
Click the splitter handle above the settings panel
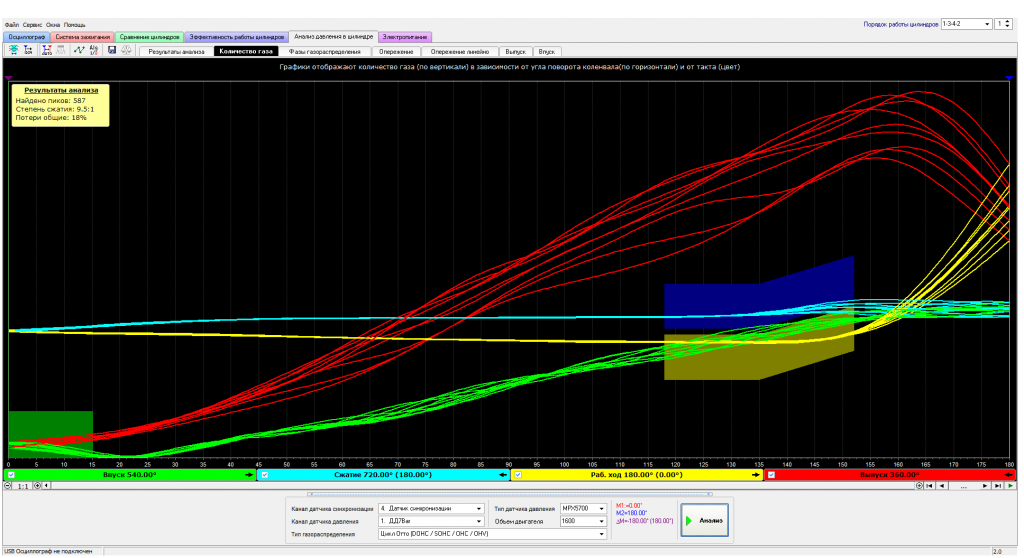coord(509,494)
